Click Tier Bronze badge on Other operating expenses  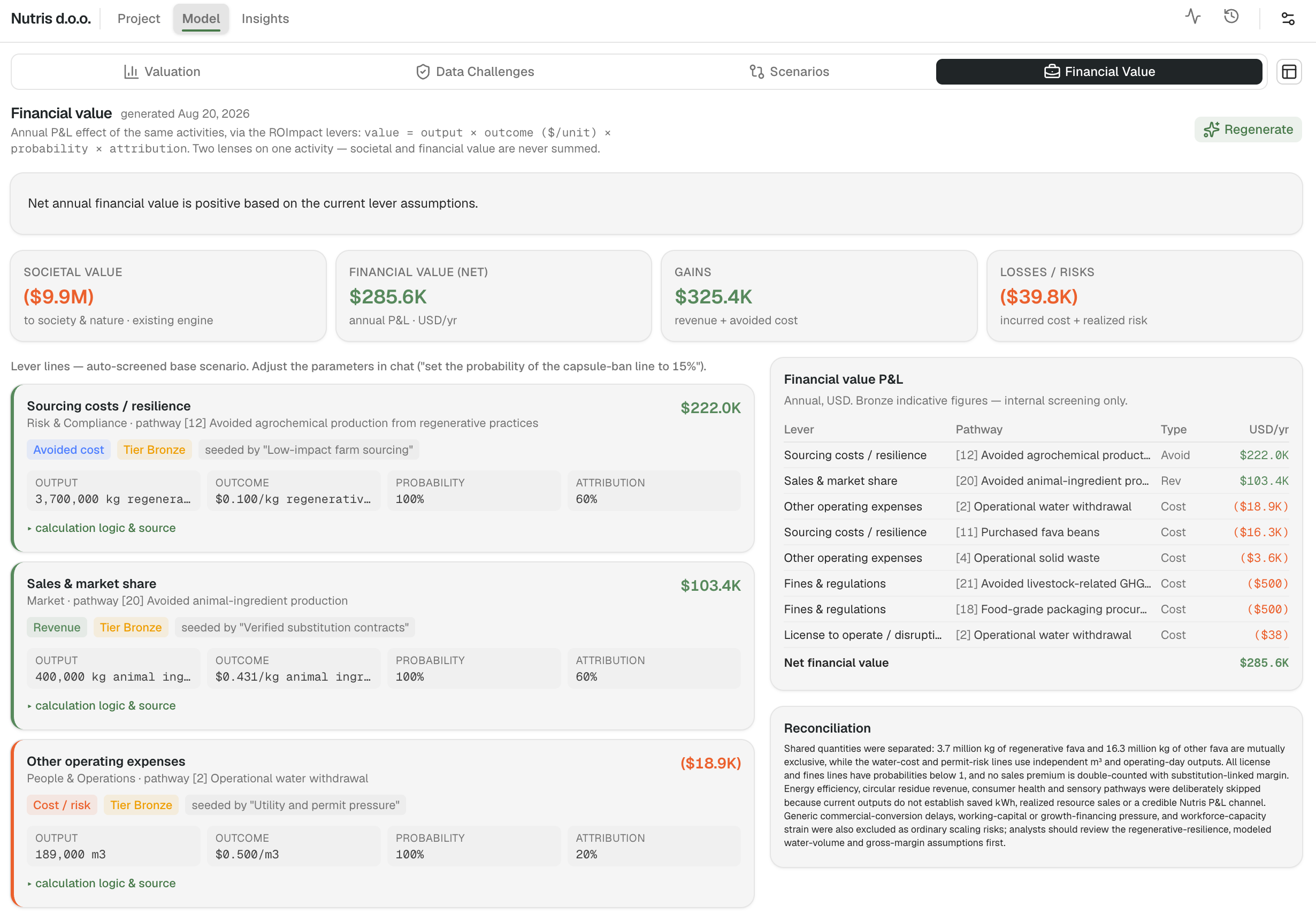141,805
